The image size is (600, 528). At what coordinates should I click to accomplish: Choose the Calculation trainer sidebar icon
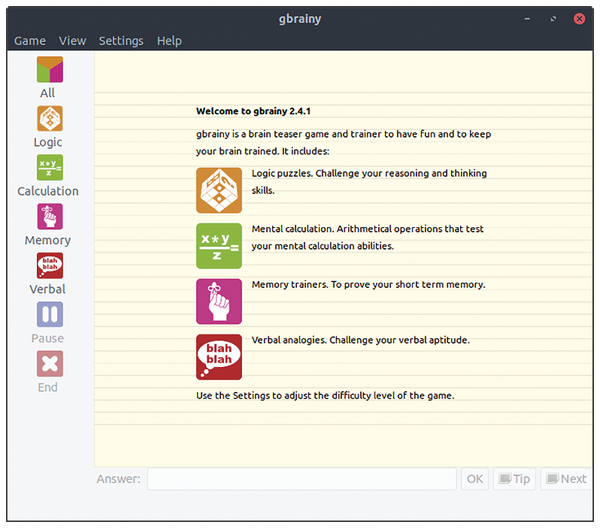(50, 168)
